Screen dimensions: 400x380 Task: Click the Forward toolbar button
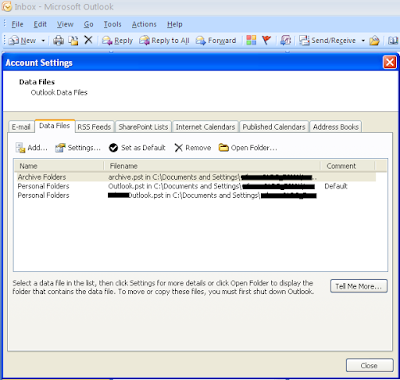point(216,41)
